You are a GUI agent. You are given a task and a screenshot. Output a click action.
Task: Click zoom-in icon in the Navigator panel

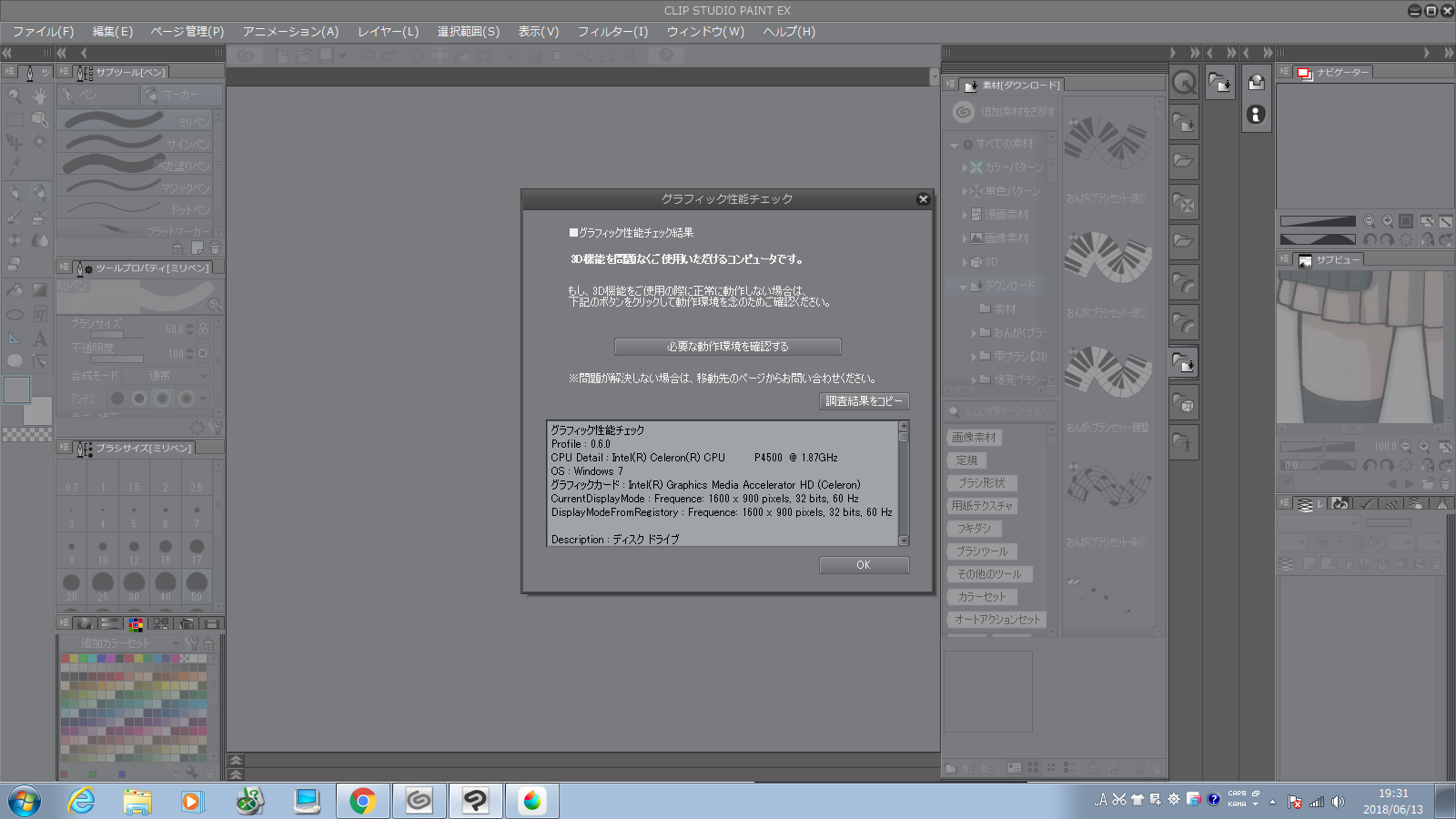[1387, 221]
